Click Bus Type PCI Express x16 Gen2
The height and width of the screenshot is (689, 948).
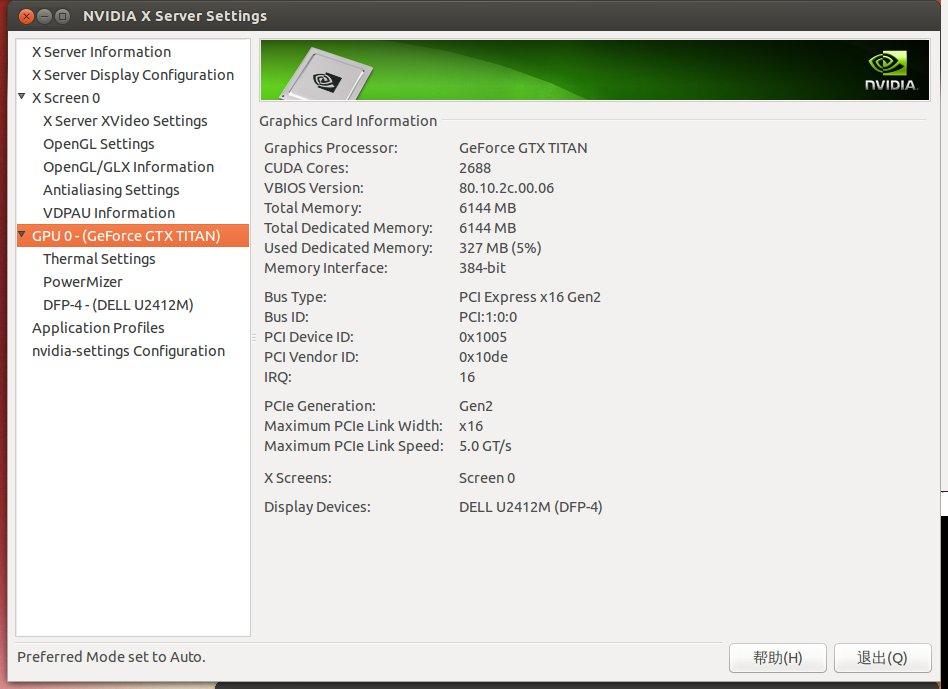pyautogui.click(x=530, y=297)
